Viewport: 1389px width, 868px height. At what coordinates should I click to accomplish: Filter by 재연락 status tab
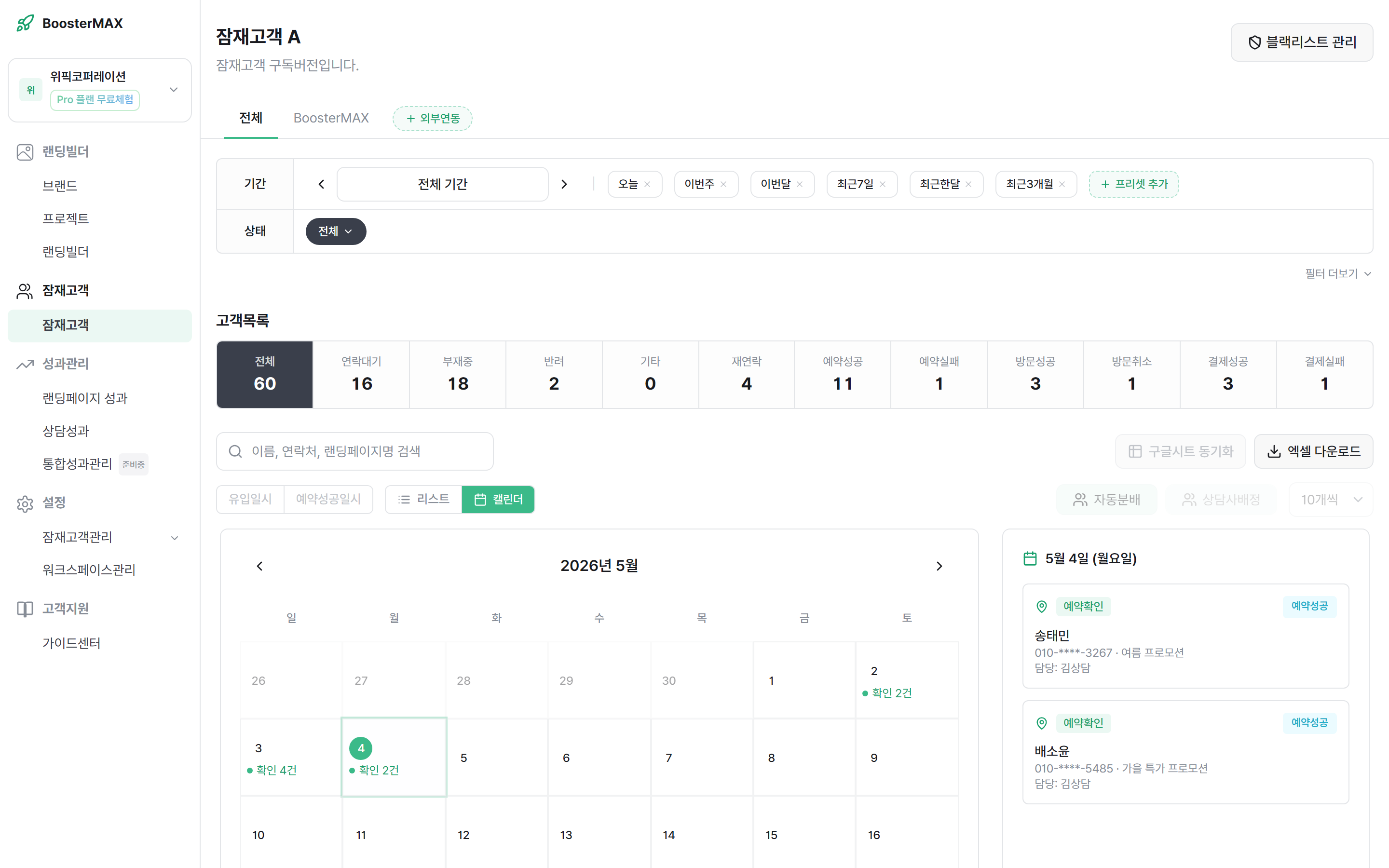(x=746, y=374)
